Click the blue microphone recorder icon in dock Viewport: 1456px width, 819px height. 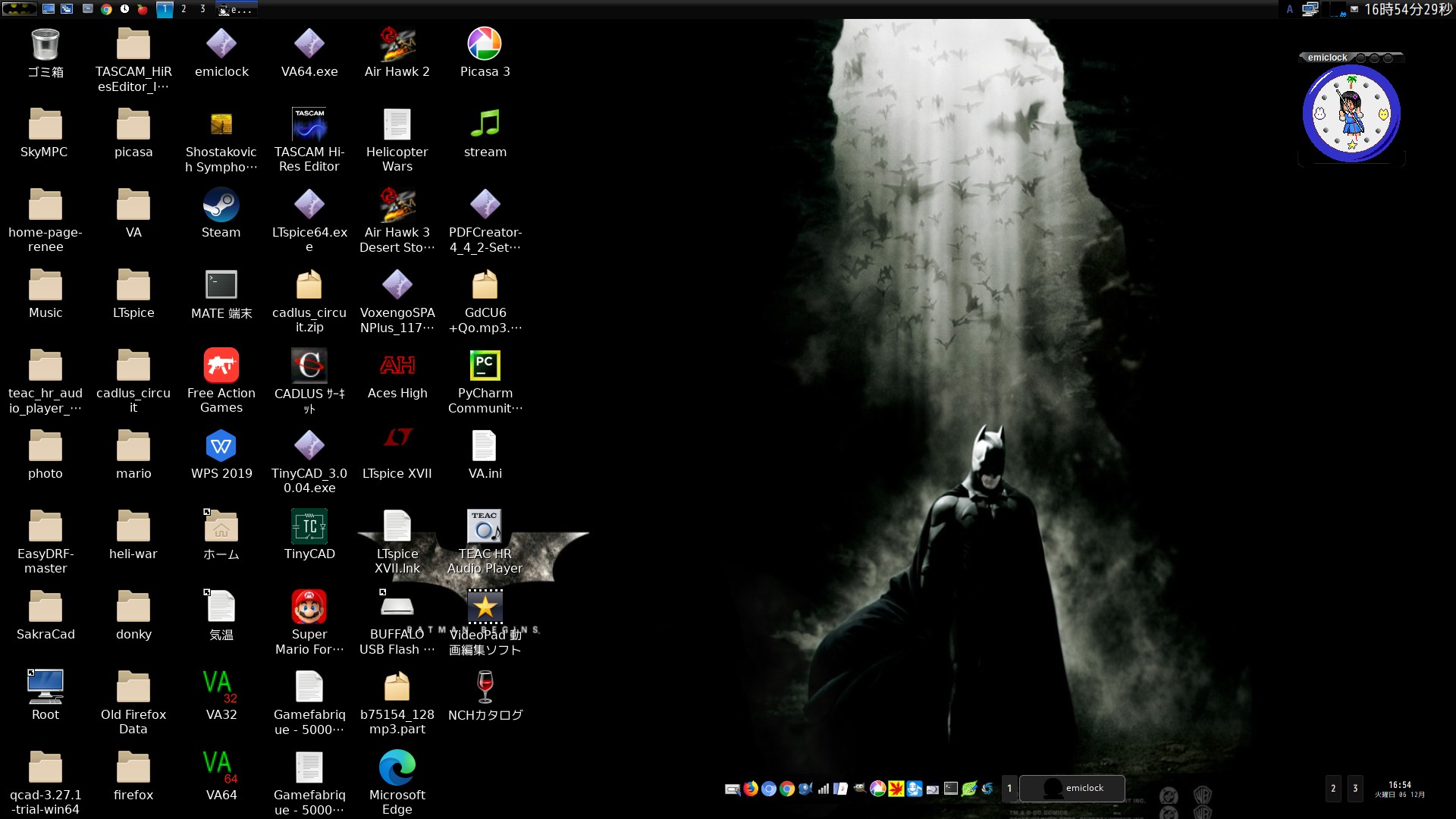click(x=913, y=789)
